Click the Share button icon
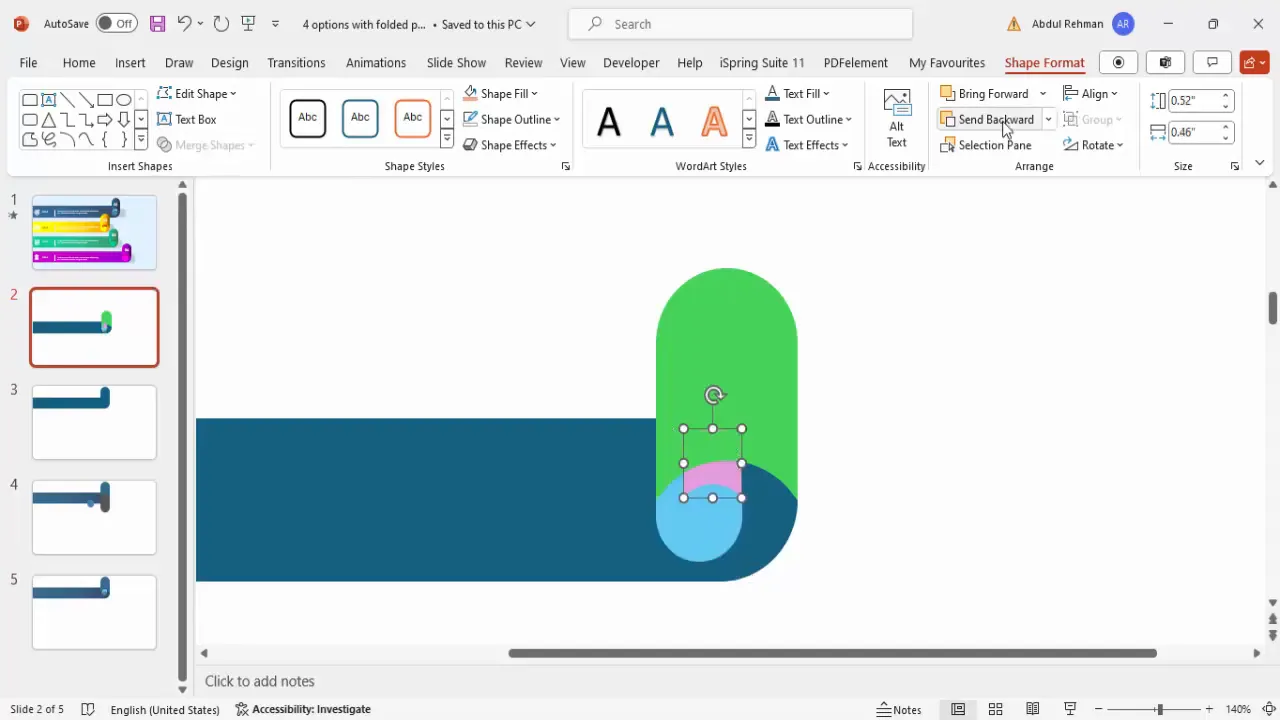Screen dimensions: 1280x720 [1254, 62]
